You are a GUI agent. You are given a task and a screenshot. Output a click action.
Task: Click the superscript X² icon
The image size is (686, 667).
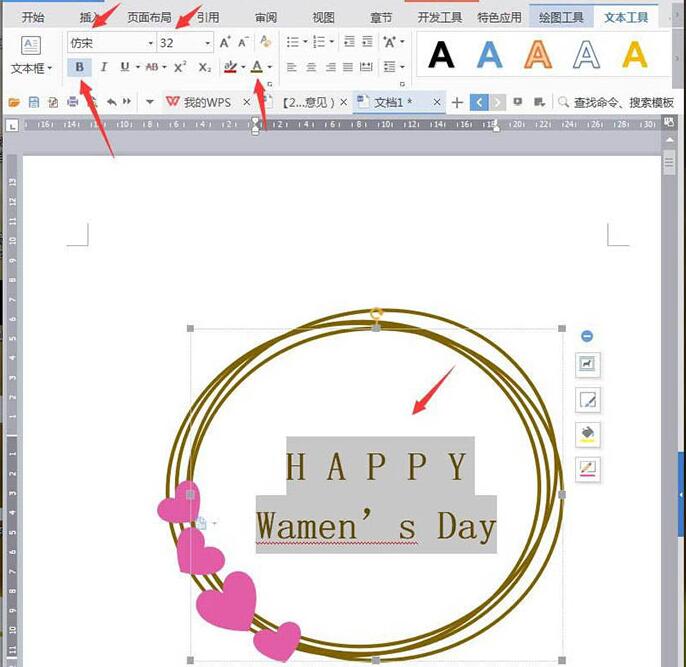(x=180, y=67)
